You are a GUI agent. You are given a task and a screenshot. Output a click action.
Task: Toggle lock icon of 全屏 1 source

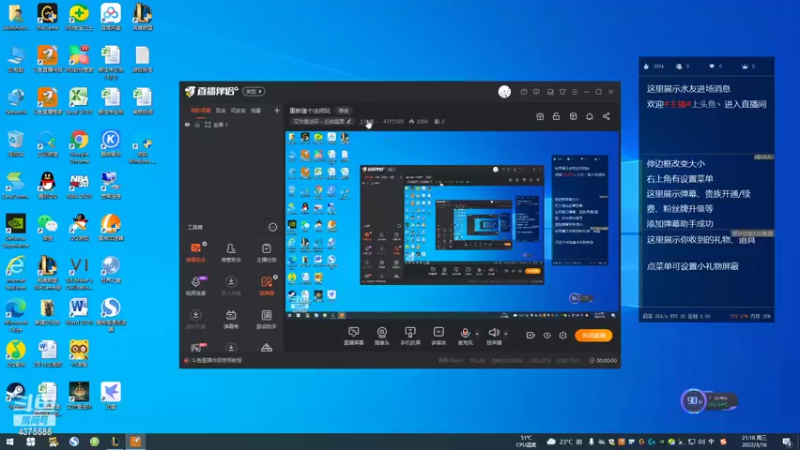(x=197, y=124)
